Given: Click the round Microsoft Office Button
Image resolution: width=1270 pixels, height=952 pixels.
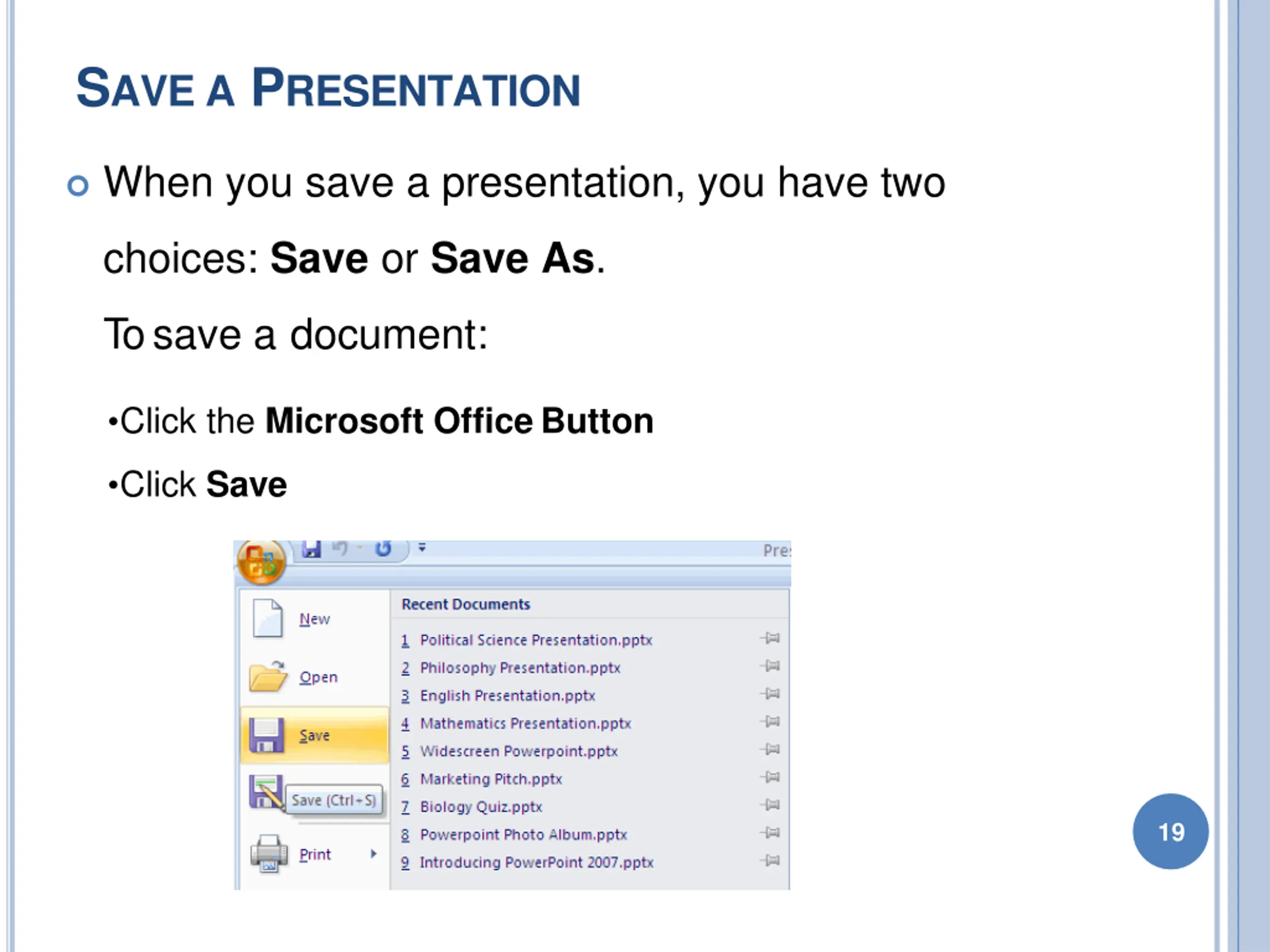Looking at the screenshot, I should tap(260, 562).
